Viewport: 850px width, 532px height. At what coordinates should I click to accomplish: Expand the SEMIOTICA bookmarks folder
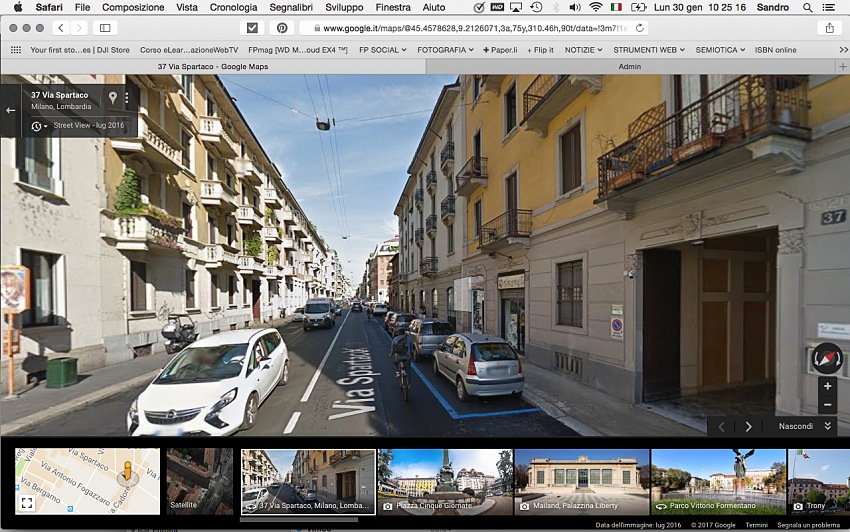coord(720,50)
